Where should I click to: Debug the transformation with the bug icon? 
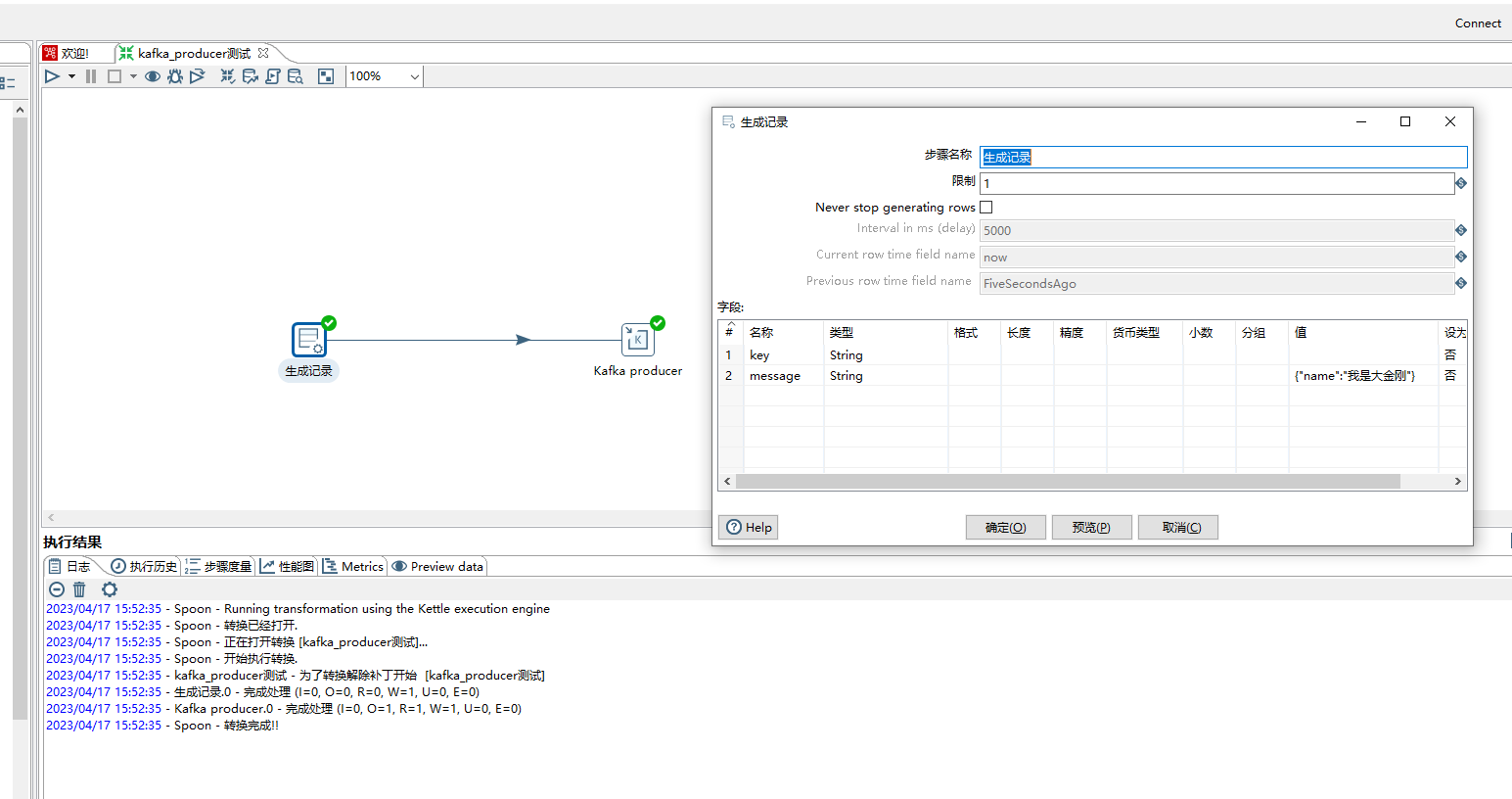click(x=174, y=75)
